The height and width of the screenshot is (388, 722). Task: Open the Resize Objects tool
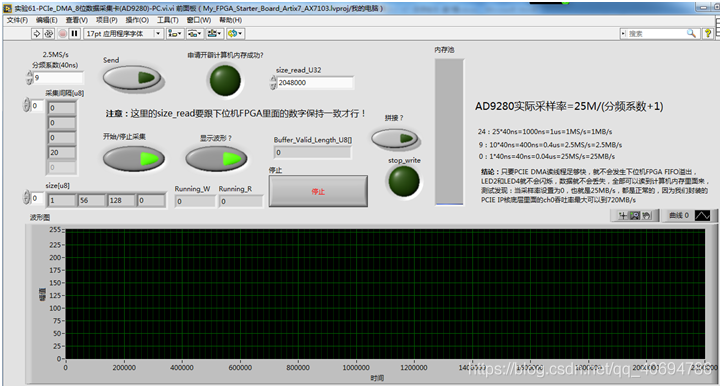pyautogui.click(x=214, y=34)
